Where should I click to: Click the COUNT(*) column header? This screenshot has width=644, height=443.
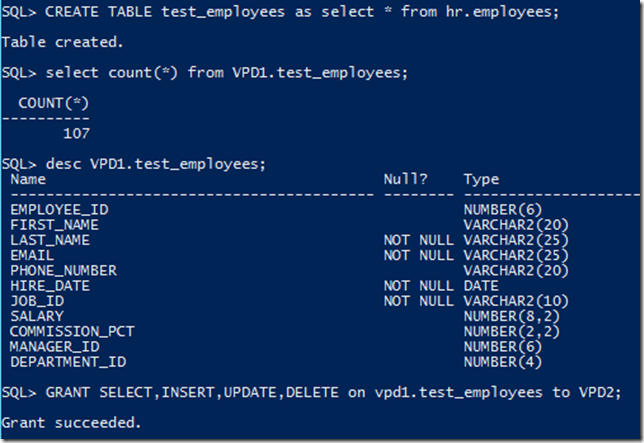[x=53, y=103]
